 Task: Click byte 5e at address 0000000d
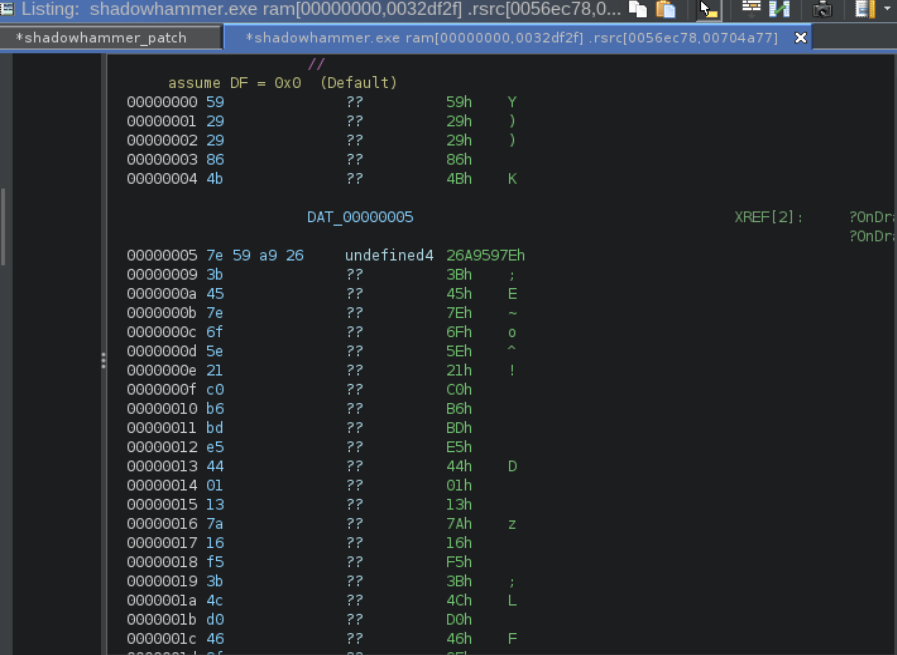(215, 351)
